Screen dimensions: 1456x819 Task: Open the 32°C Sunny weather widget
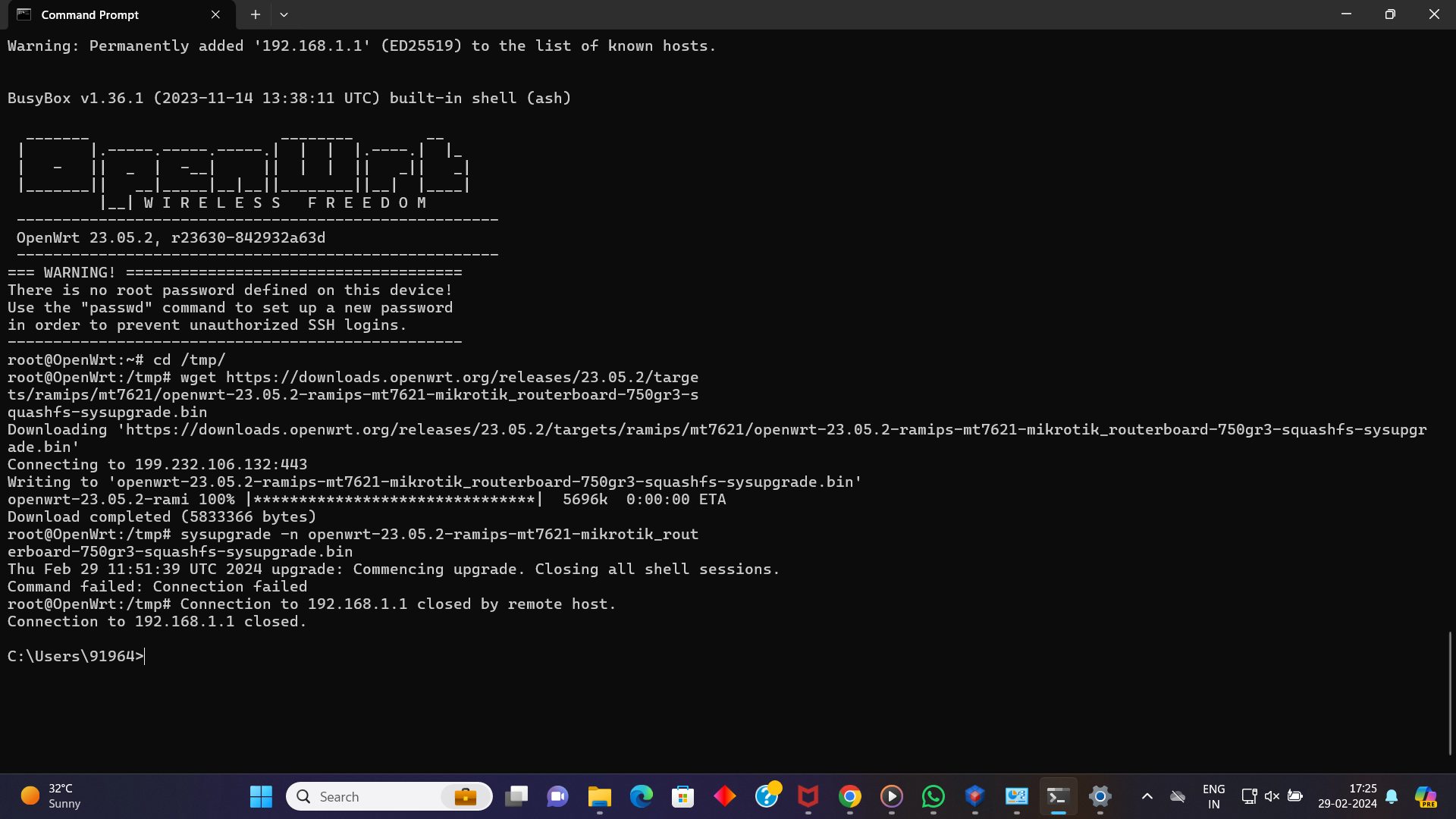pos(51,796)
